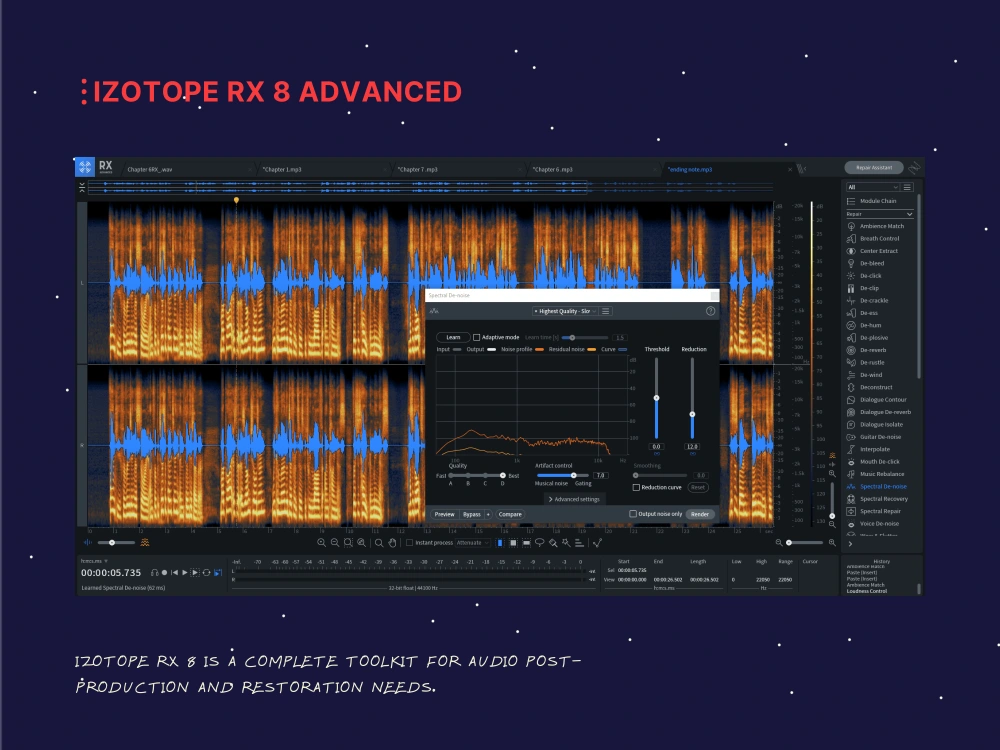Click the Compare button
Image resolution: width=1000 pixels, height=750 pixels.
(510, 515)
